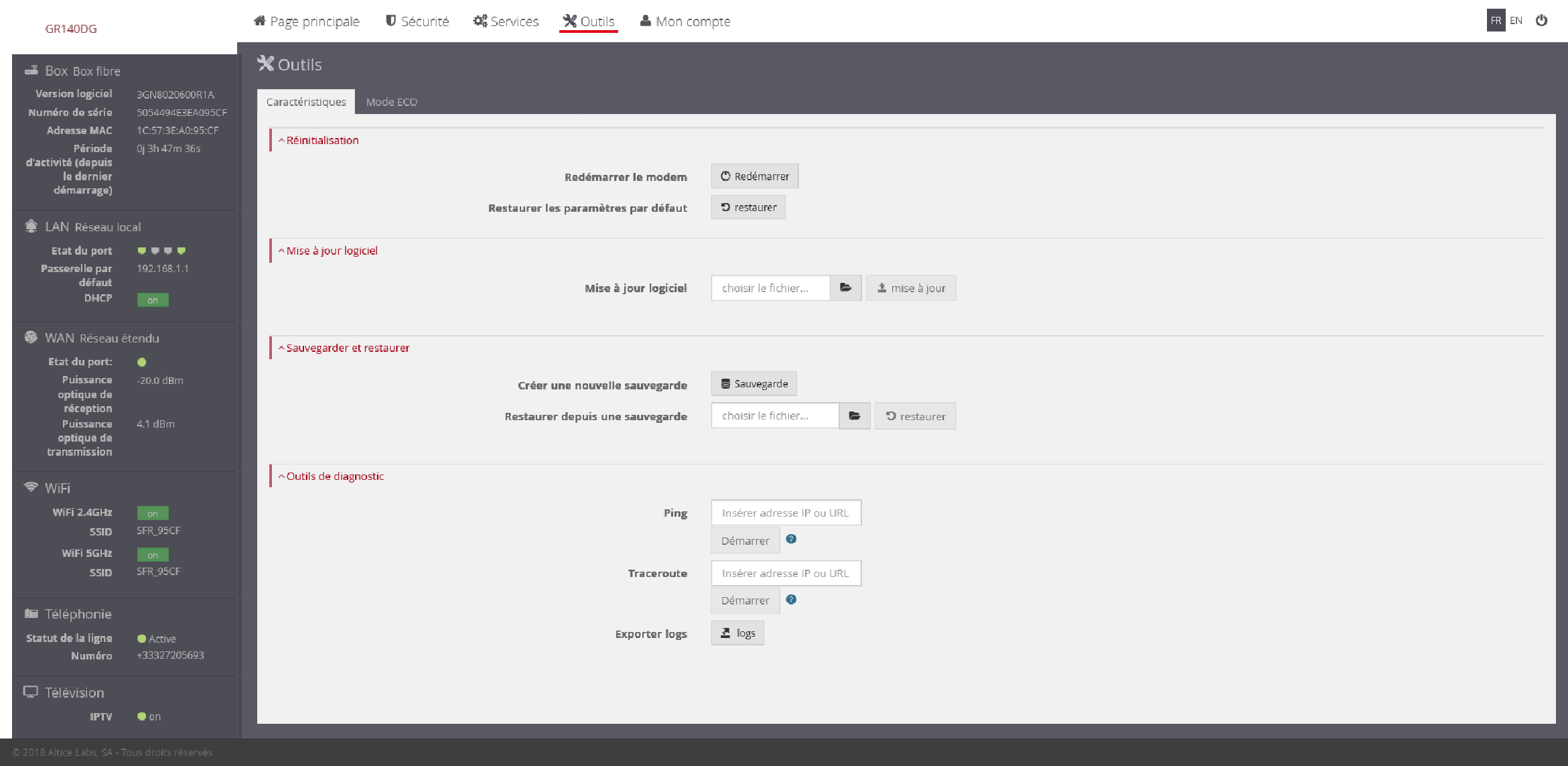Toggle DHCP off in the LAN panel
The width and height of the screenshot is (1568, 766).
click(x=152, y=300)
